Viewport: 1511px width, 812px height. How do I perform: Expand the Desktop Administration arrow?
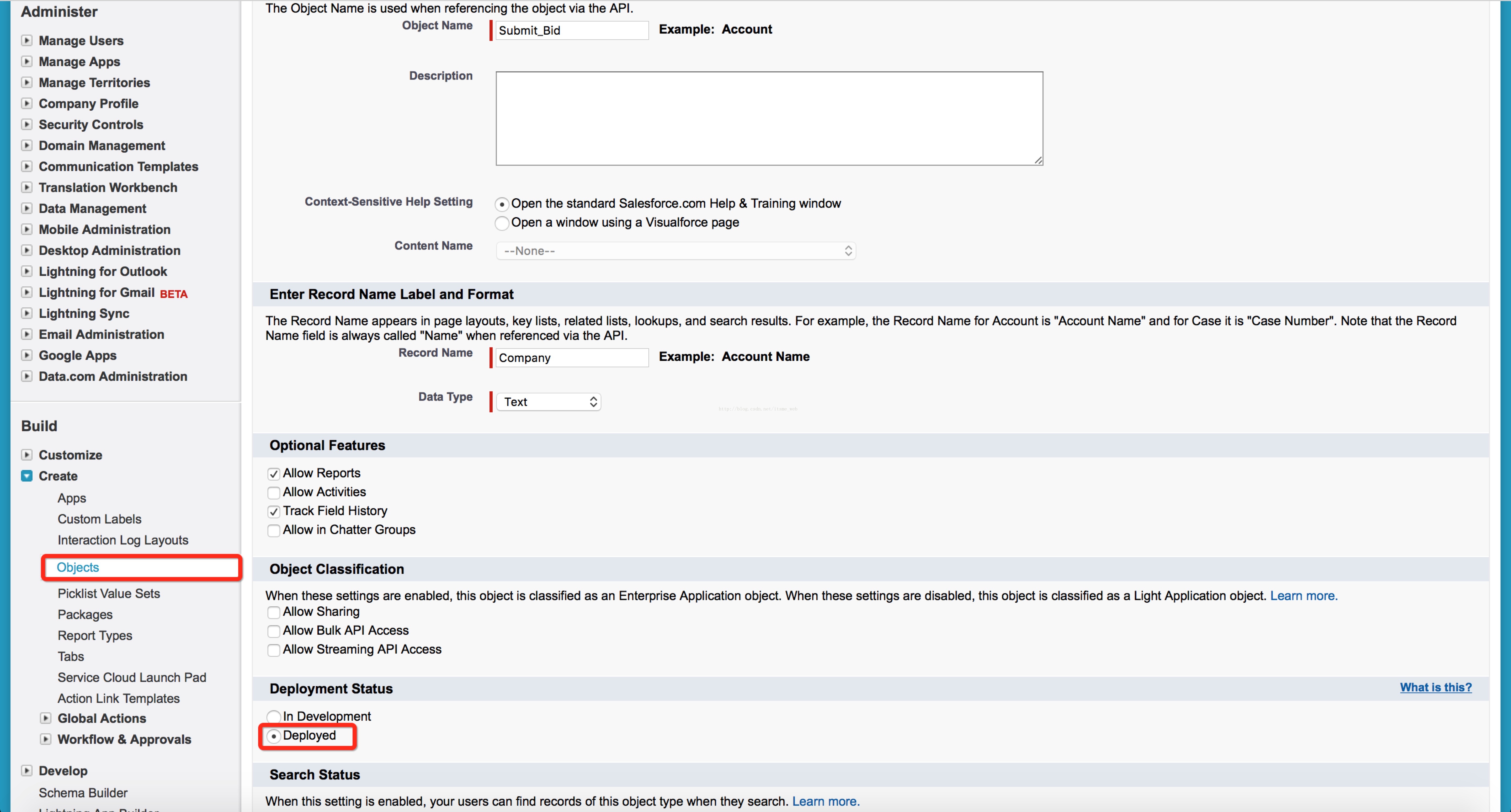click(x=26, y=250)
